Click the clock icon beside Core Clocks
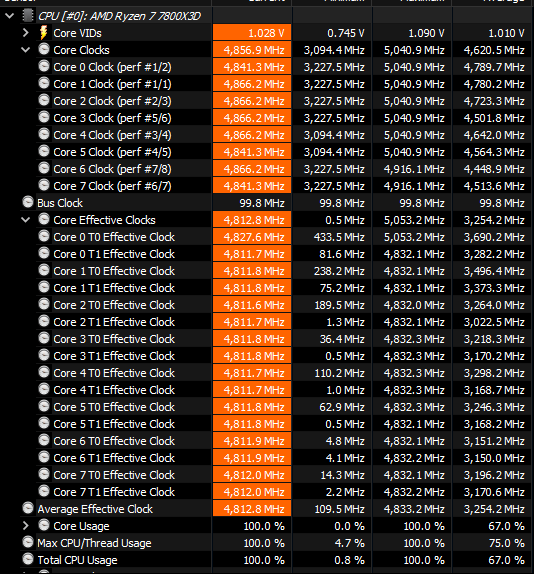 pos(44,49)
